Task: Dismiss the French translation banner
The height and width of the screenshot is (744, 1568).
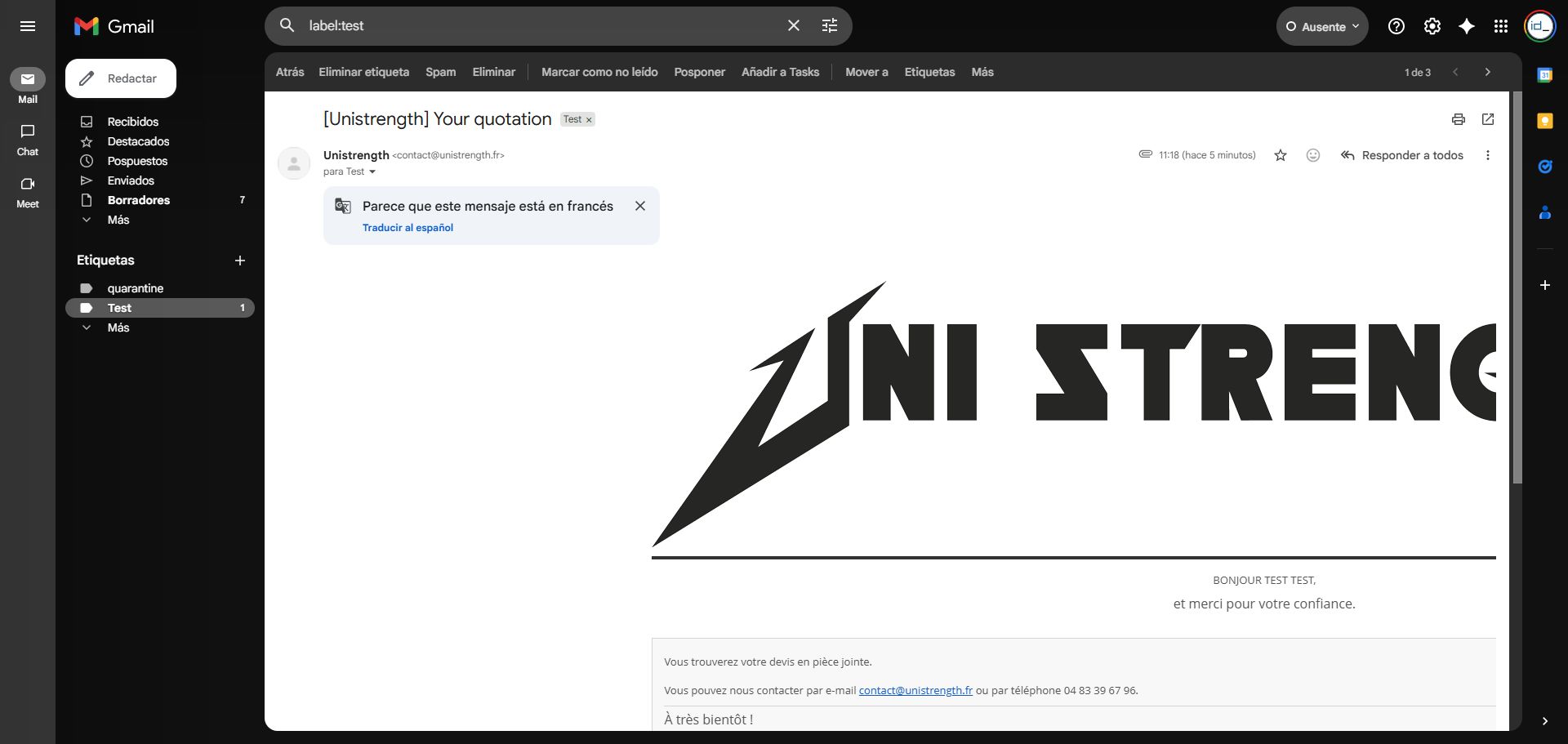Action: pyautogui.click(x=640, y=206)
